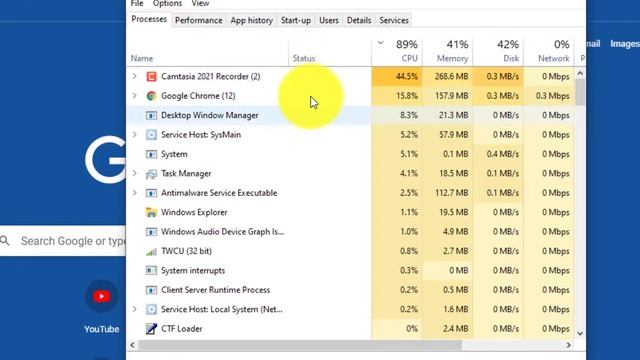Select the TWCU (32 bit) process name

[186, 251]
